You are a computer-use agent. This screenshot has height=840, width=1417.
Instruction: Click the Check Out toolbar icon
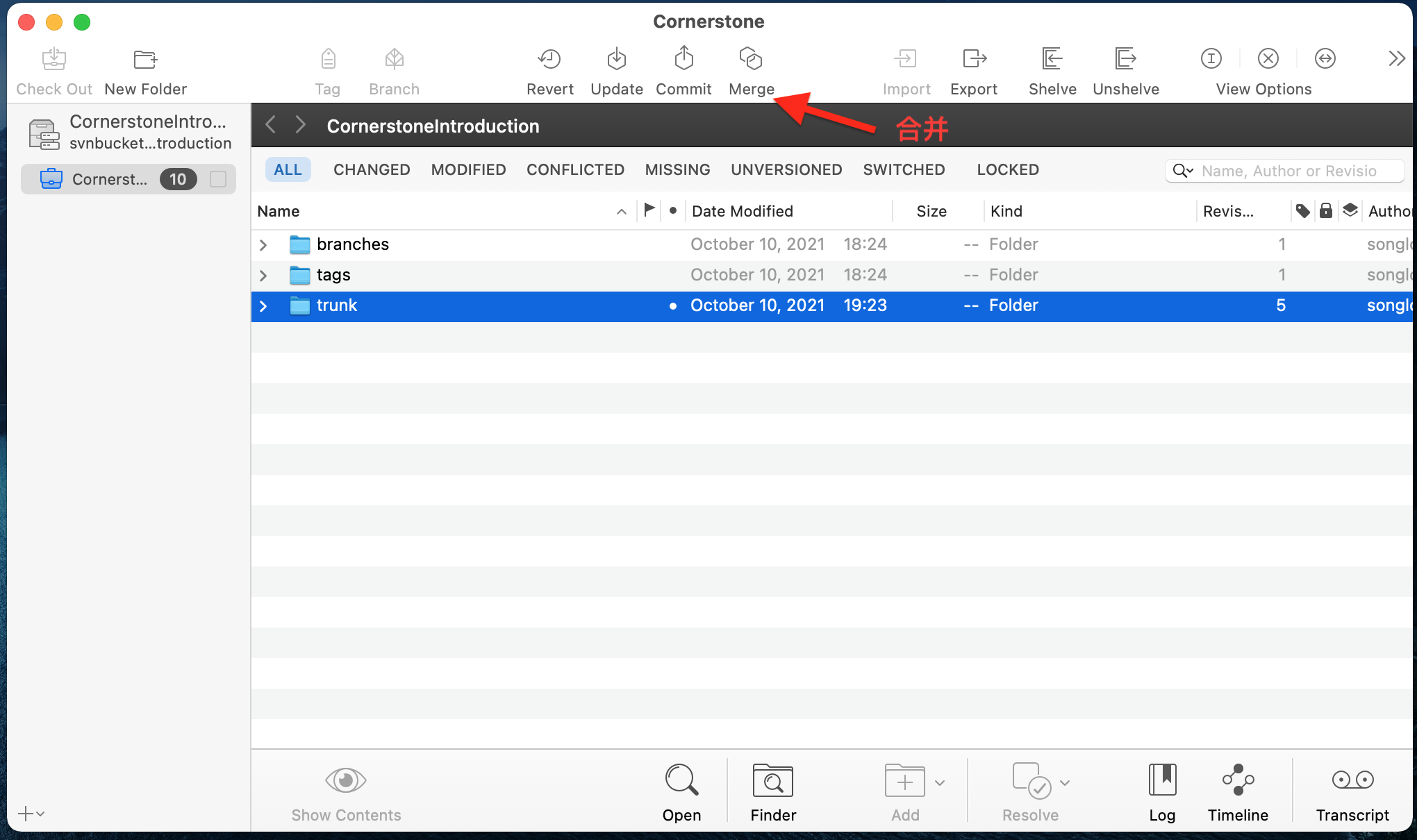point(54,60)
